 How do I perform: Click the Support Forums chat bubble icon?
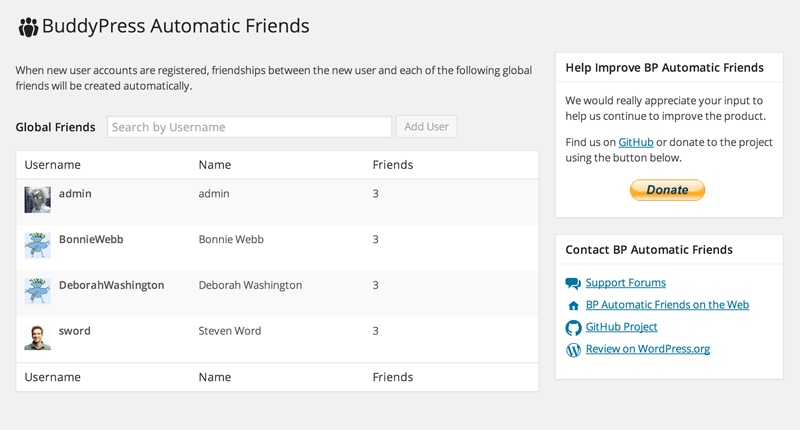(x=573, y=284)
